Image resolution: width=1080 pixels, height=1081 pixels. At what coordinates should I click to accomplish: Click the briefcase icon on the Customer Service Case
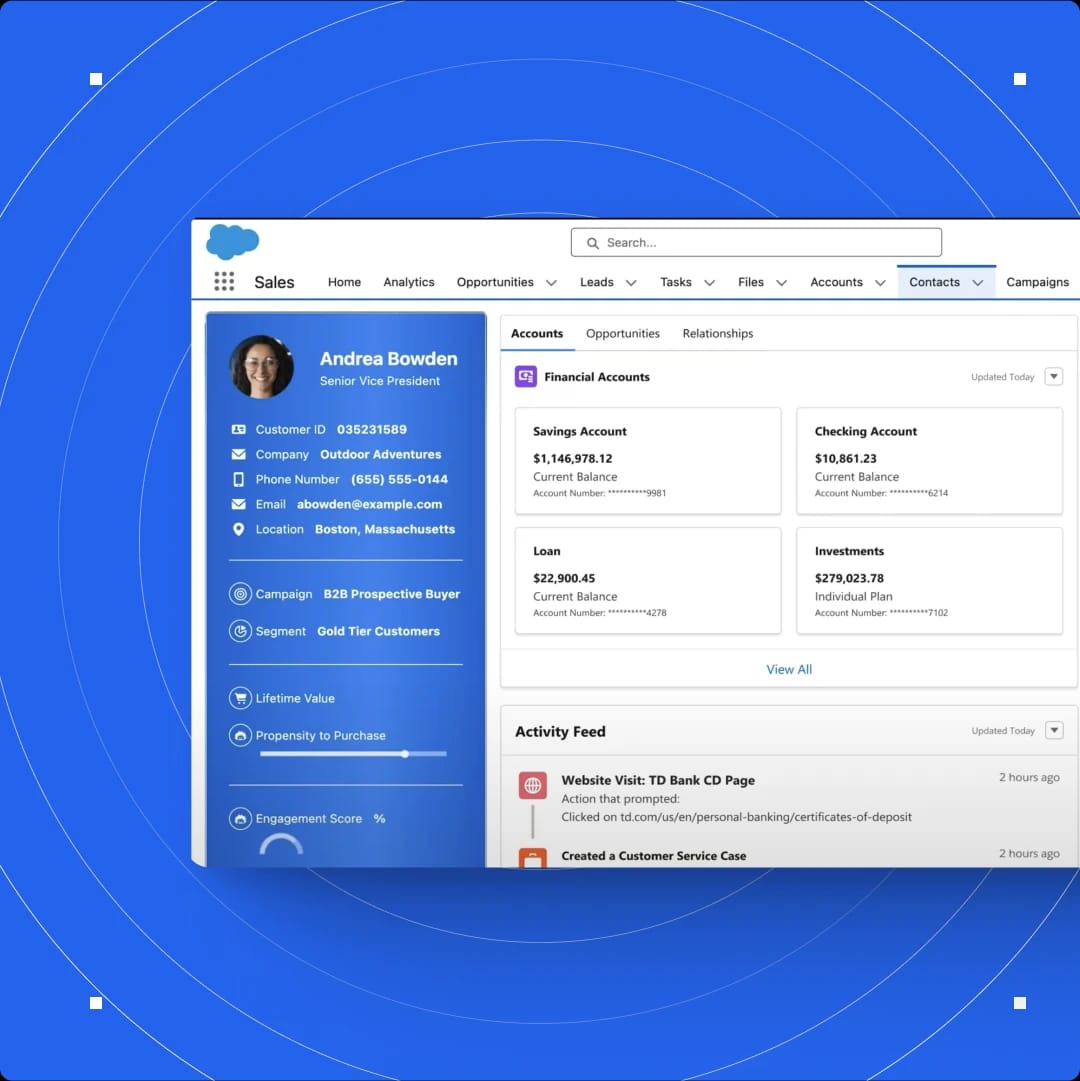point(532,857)
